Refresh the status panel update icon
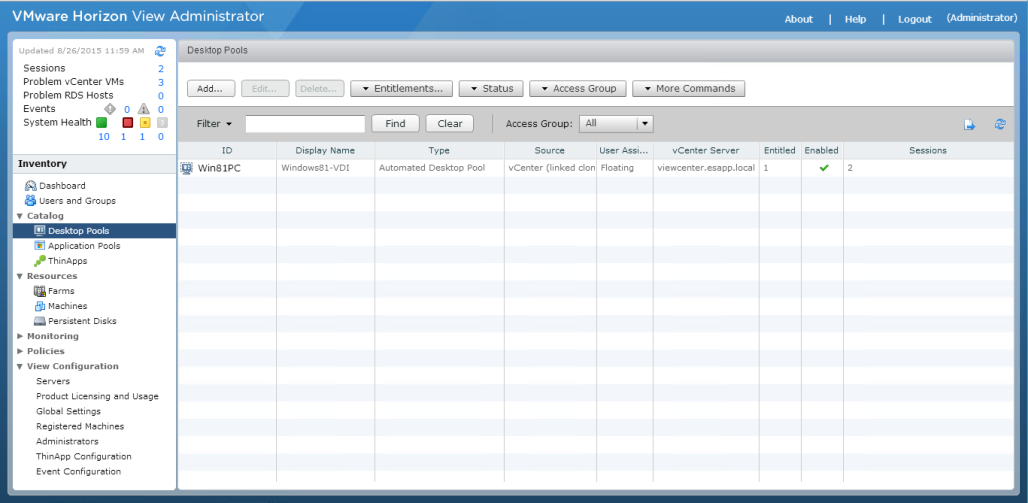Image resolution: width=1028 pixels, height=503 pixels. 160,50
